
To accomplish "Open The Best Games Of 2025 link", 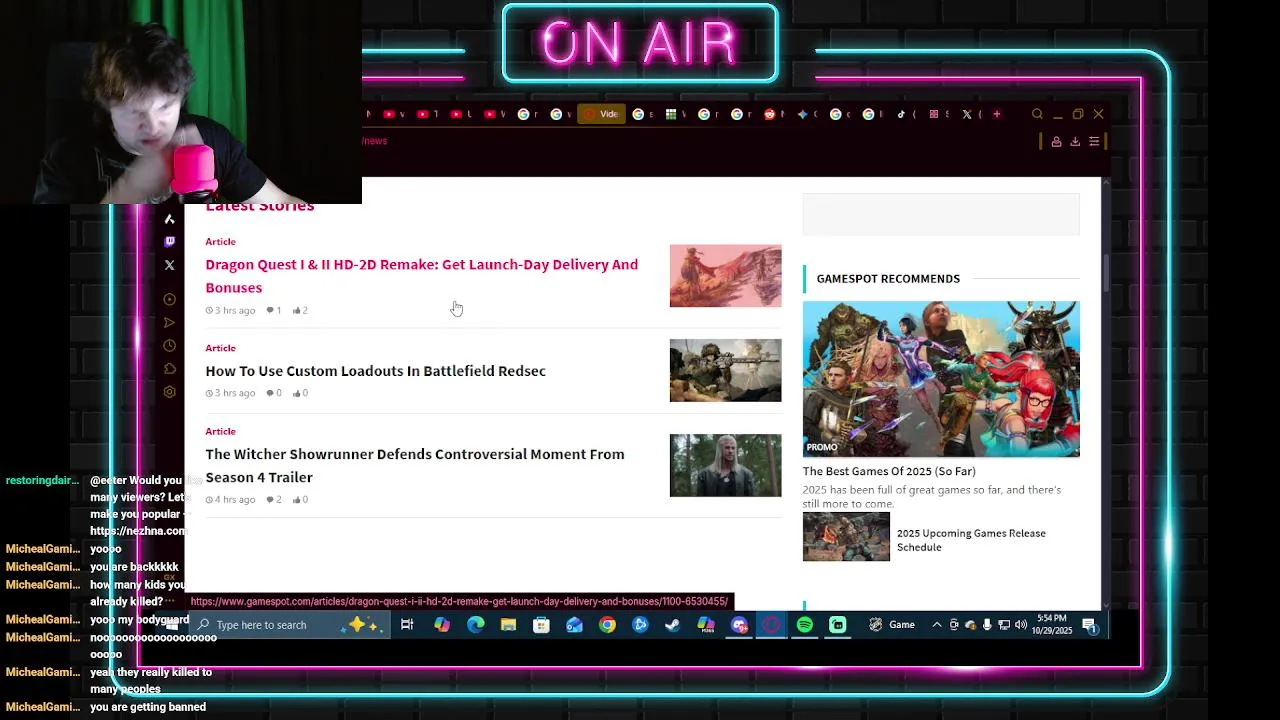I will pos(889,471).
